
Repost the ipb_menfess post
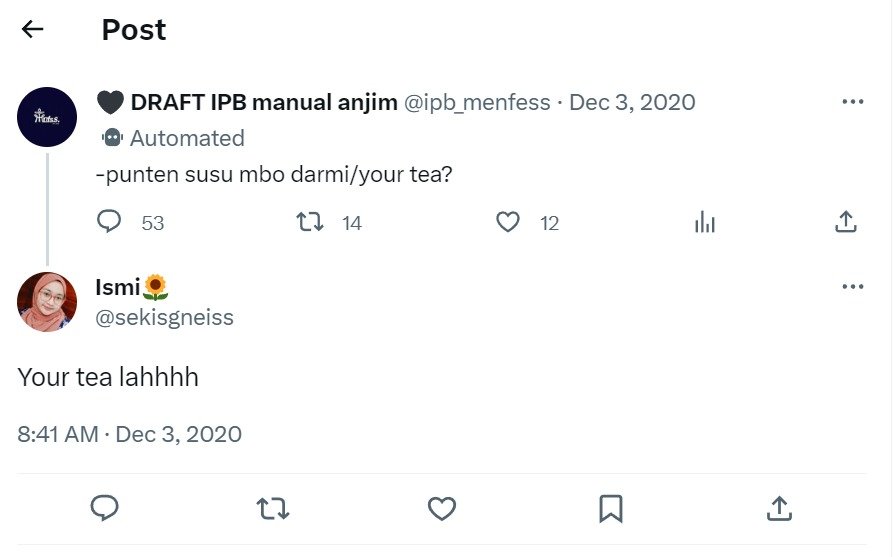click(311, 221)
